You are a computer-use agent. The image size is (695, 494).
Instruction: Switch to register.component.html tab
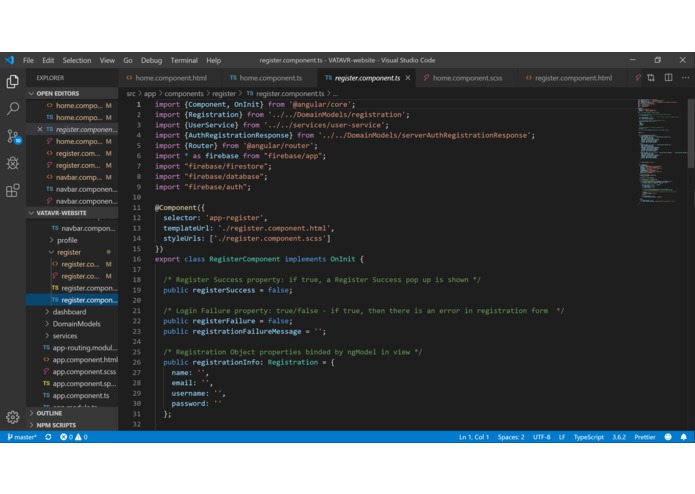coord(573,78)
